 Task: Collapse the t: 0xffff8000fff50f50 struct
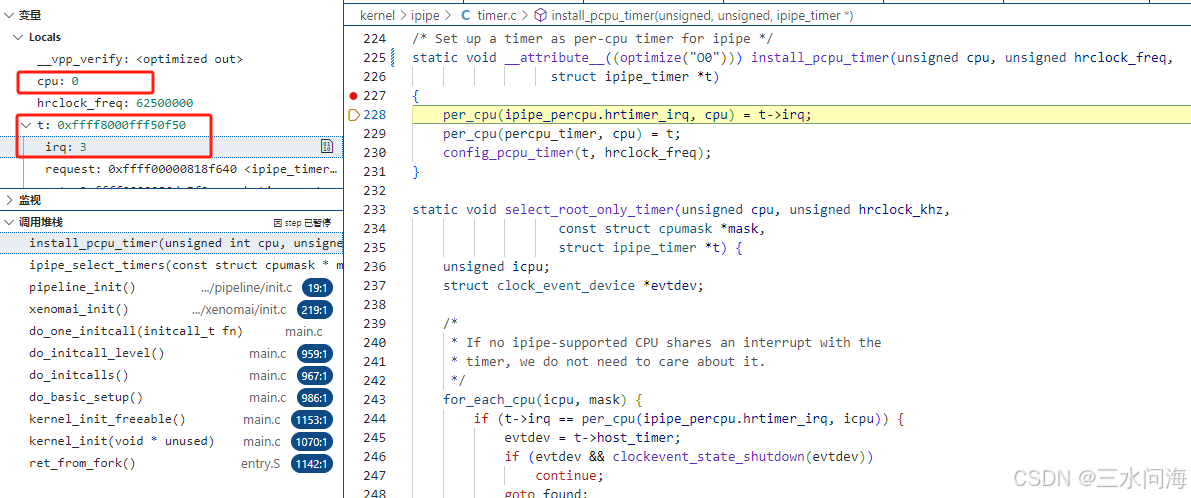click(27, 124)
